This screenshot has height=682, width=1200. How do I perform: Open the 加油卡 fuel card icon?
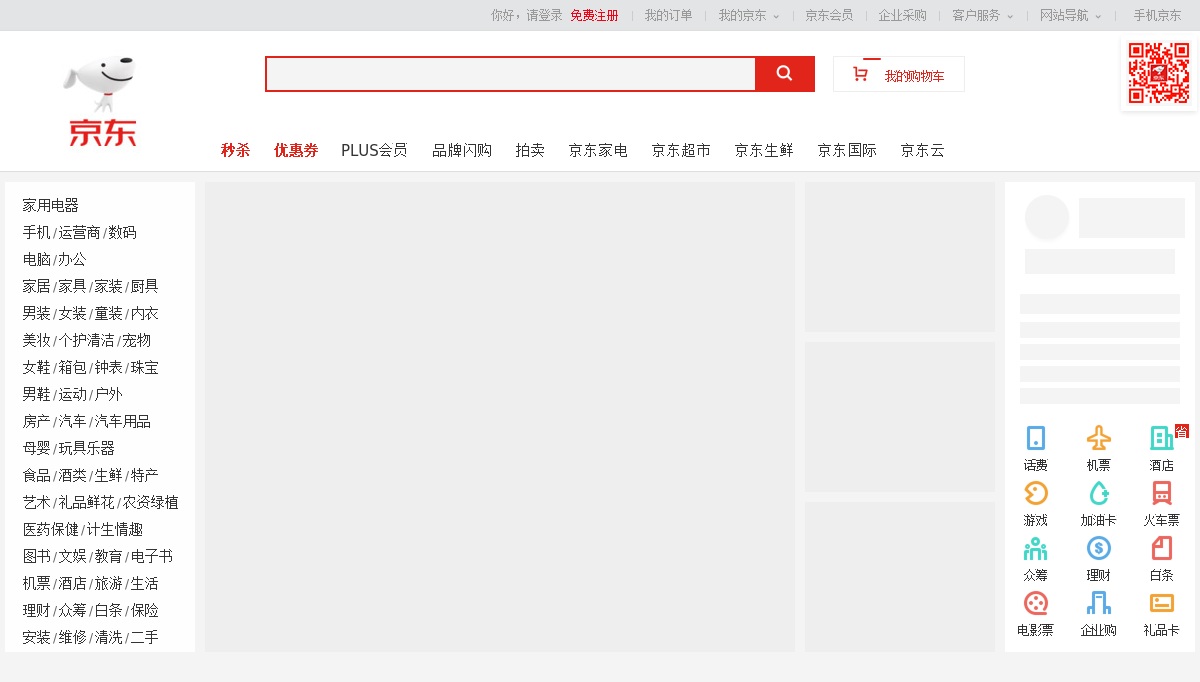(1099, 493)
